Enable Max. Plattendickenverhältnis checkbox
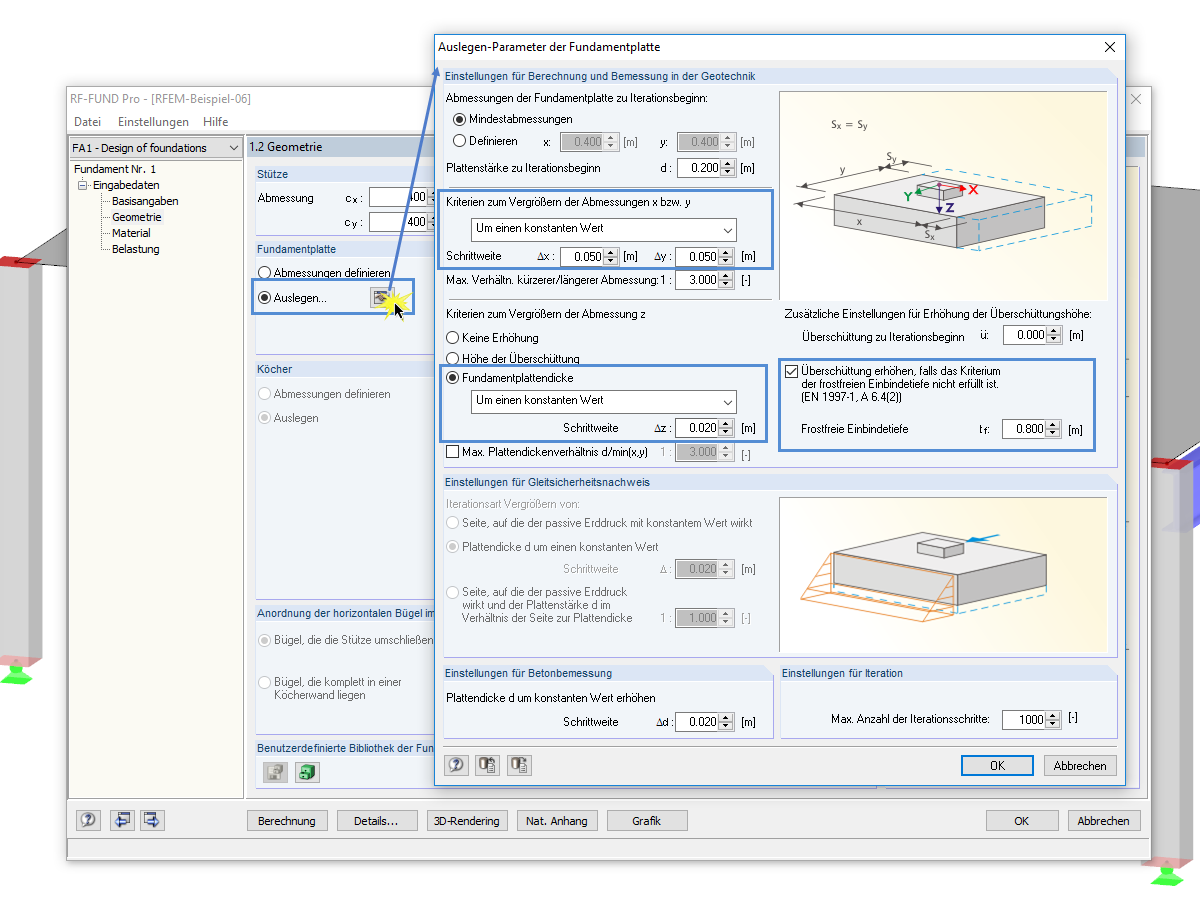The width and height of the screenshot is (1200, 900). [x=453, y=452]
